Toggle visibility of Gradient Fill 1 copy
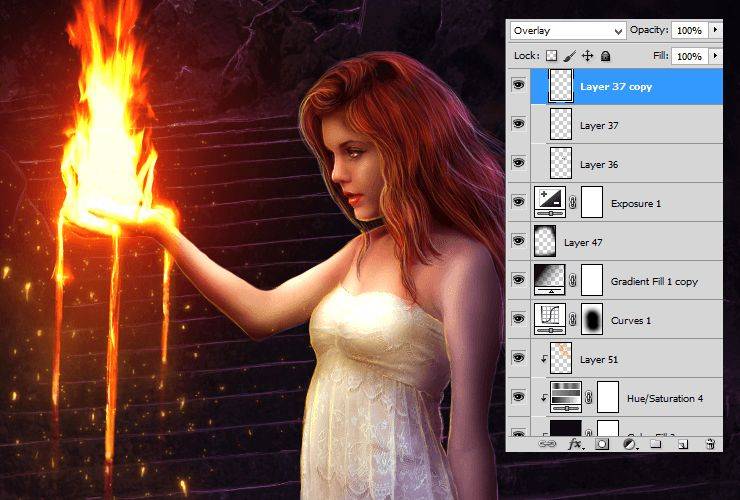This screenshot has width=740, height=500. point(518,280)
